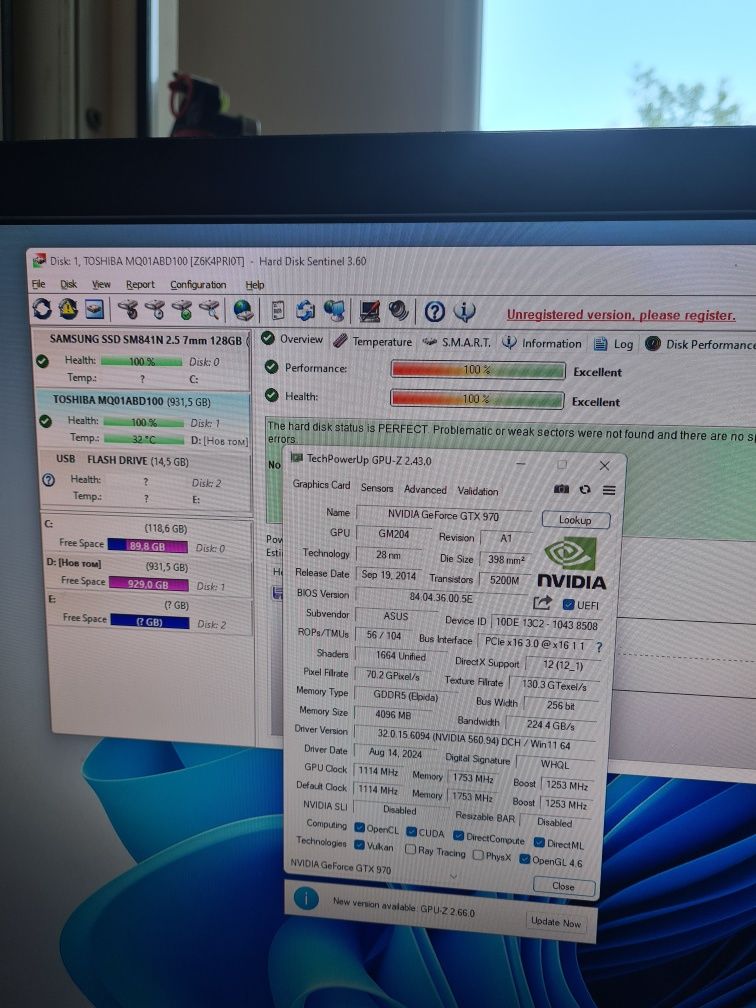This screenshot has width=756, height=1008.
Task: Enable the Ray Tracing checkbox
Action: (410, 849)
